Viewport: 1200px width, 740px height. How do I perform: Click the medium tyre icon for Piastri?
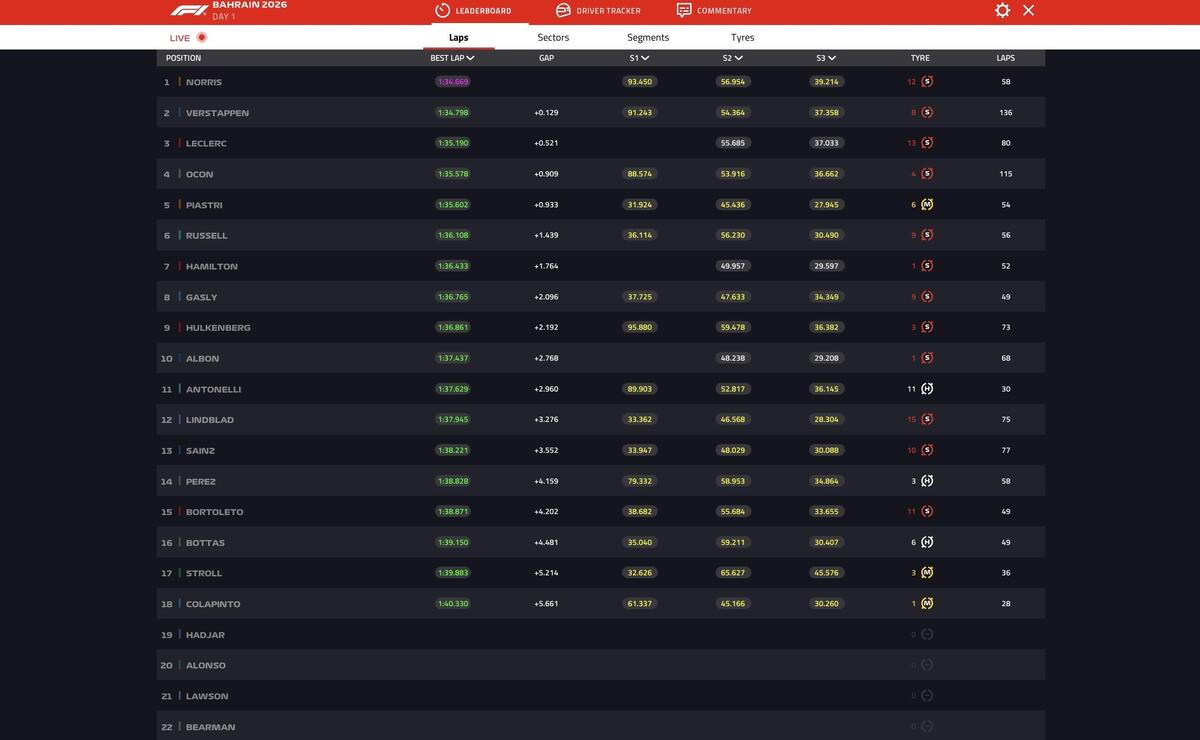927,205
